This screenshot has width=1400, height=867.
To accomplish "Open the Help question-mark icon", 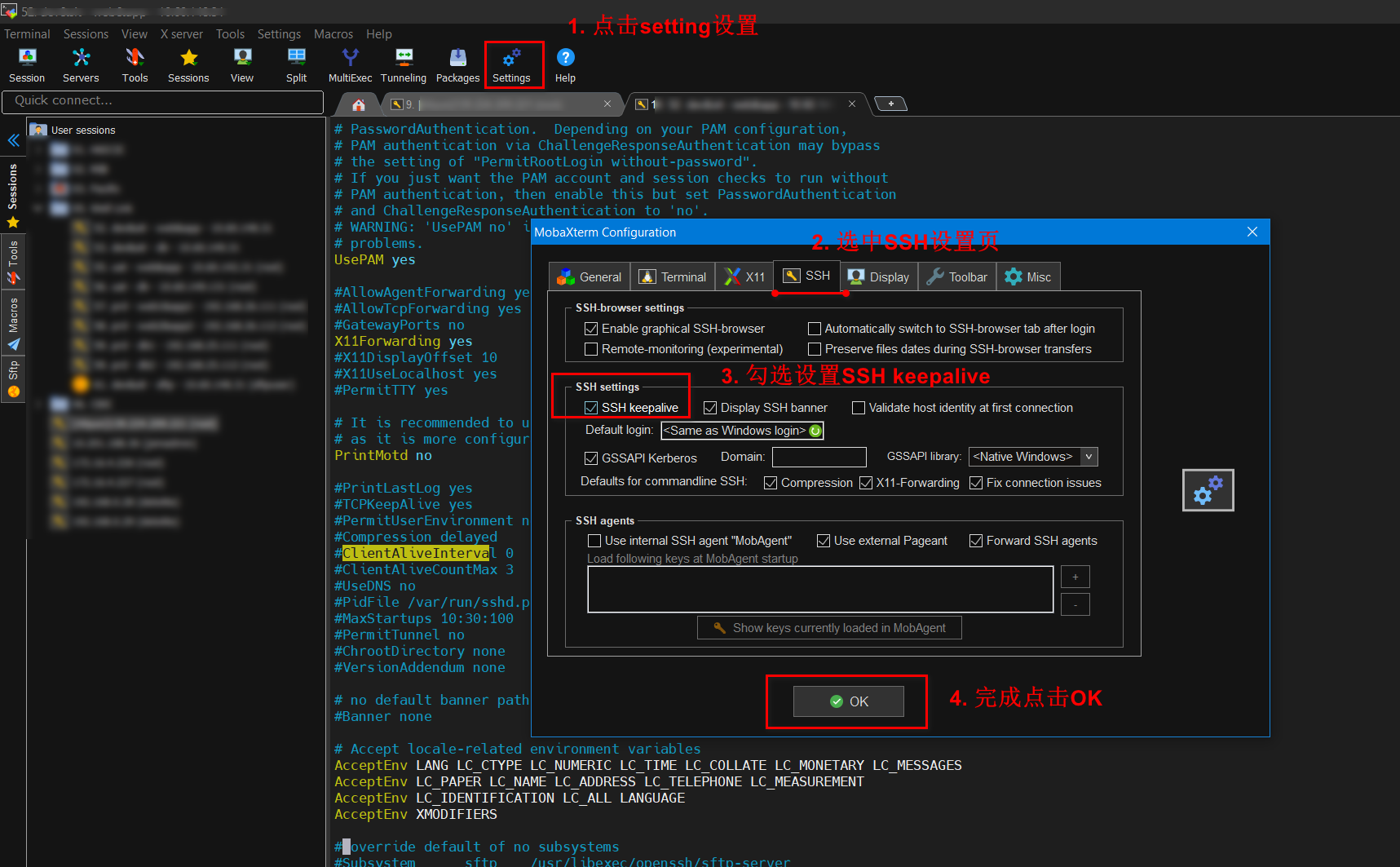I will (x=565, y=65).
